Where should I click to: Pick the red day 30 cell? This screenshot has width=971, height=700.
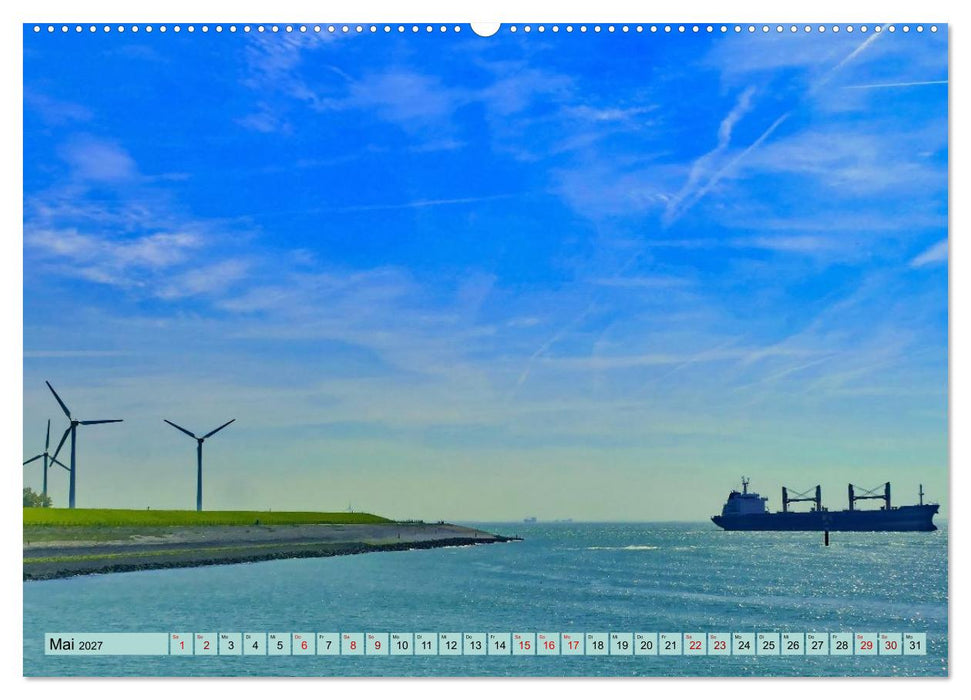point(890,644)
